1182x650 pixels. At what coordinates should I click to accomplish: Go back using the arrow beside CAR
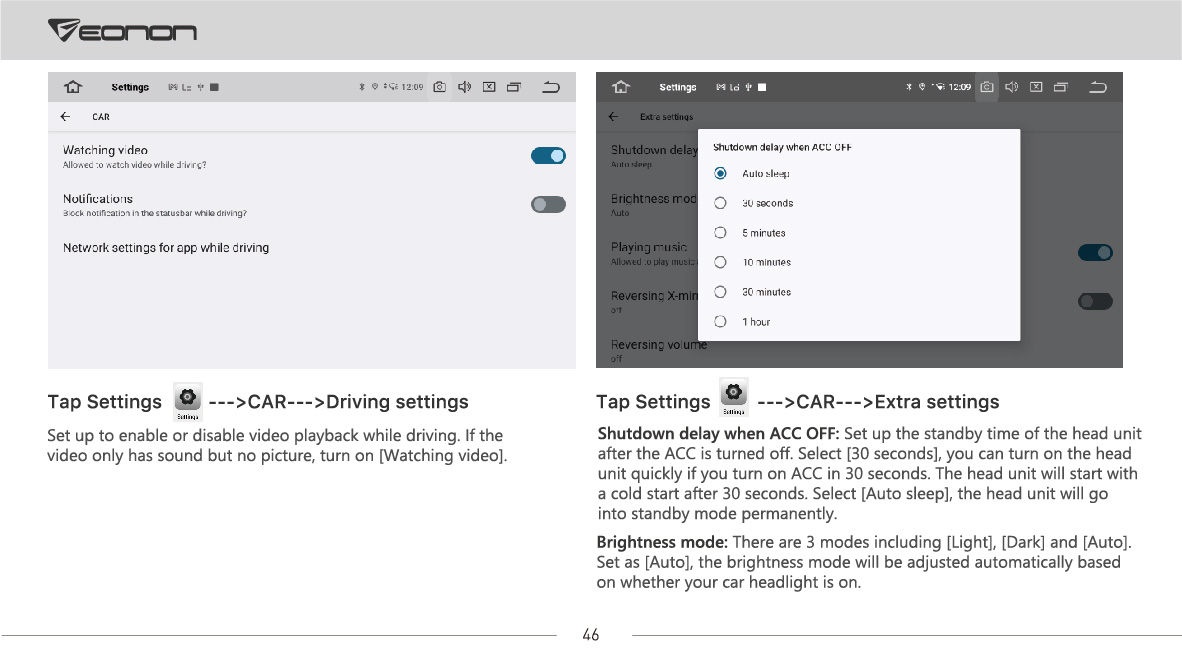(x=66, y=117)
